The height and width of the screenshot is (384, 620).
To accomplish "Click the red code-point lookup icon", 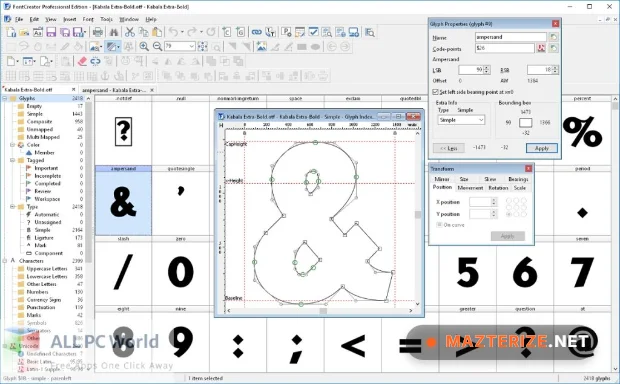I will (x=541, y=48).
